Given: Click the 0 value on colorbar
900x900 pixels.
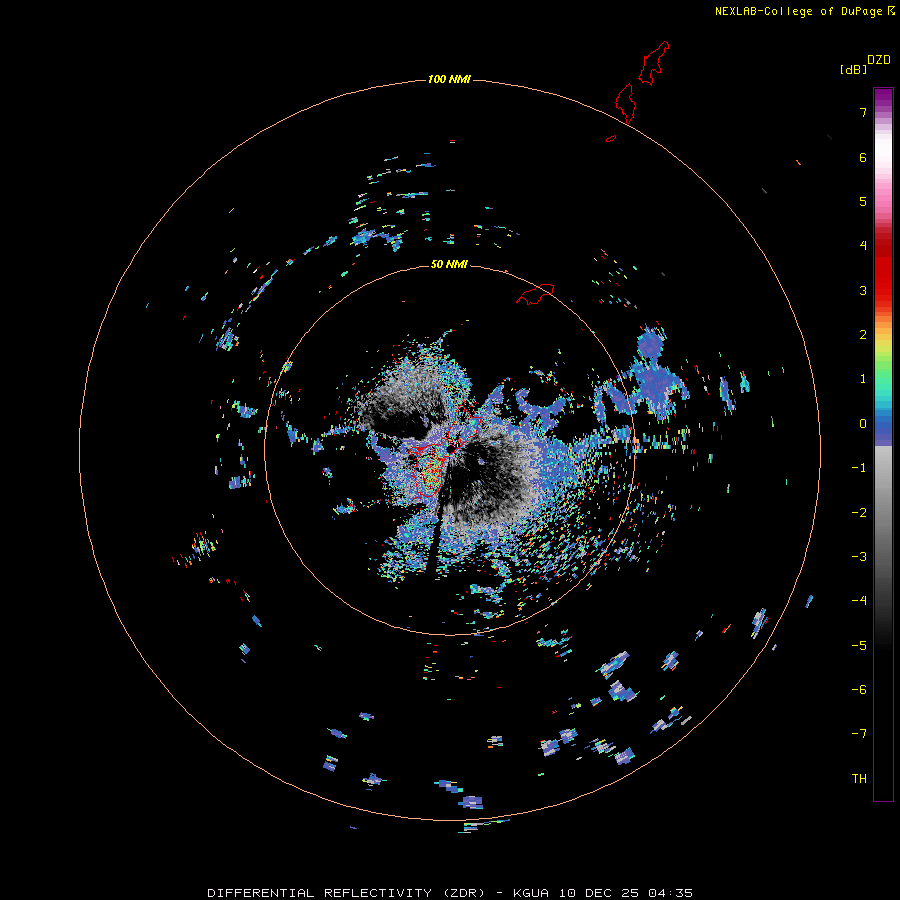Looking at the screenshot, I should [x=863, y=424].
